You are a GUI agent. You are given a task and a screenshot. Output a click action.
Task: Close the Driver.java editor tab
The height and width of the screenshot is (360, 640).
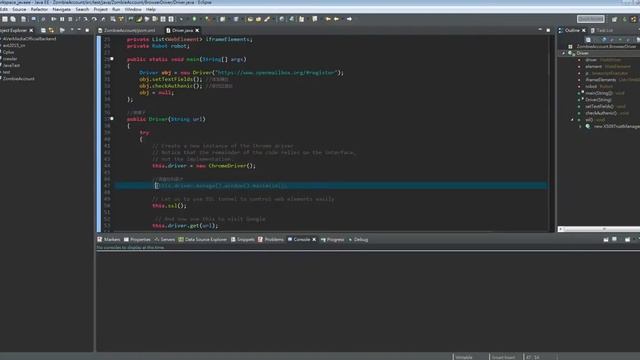coord(197,30)
